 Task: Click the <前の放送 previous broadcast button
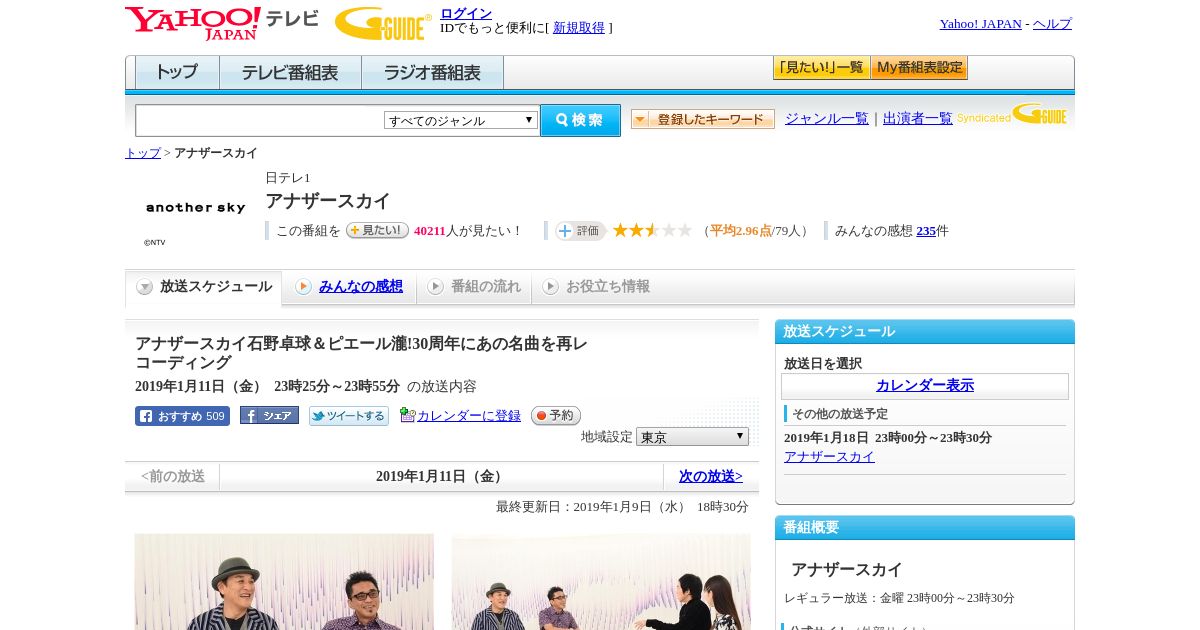point(172,477)
